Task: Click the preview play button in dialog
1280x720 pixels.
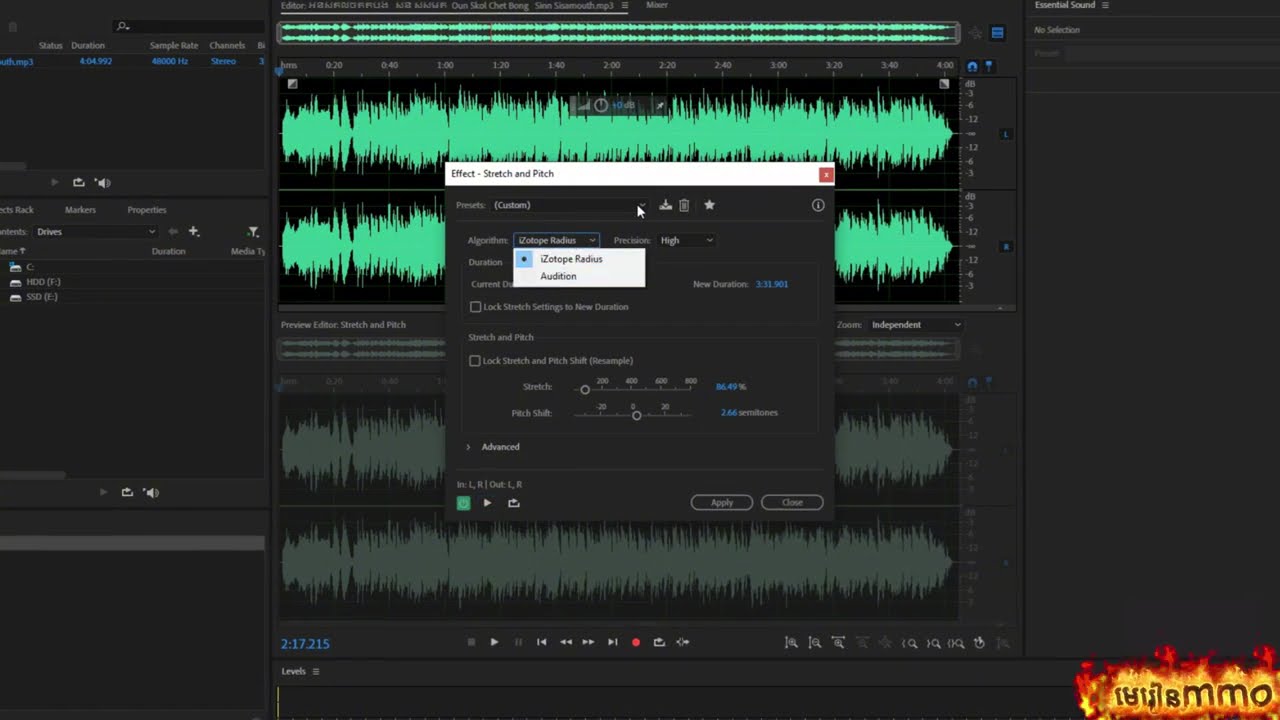Action: 487,503
